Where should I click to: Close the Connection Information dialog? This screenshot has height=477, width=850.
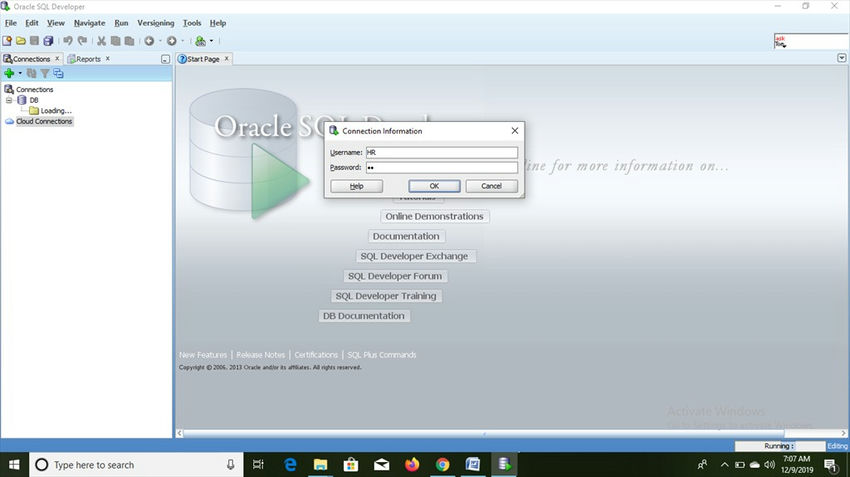pos(515,131)
